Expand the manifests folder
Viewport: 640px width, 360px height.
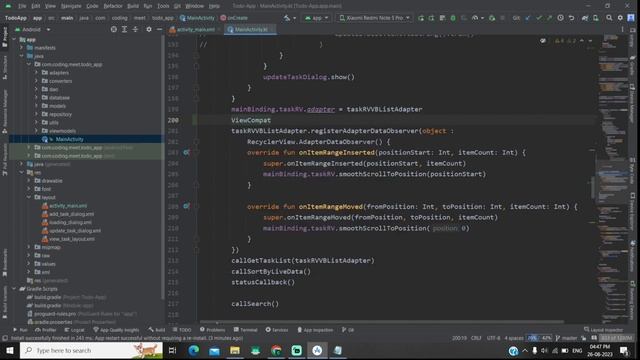point(22,48)
